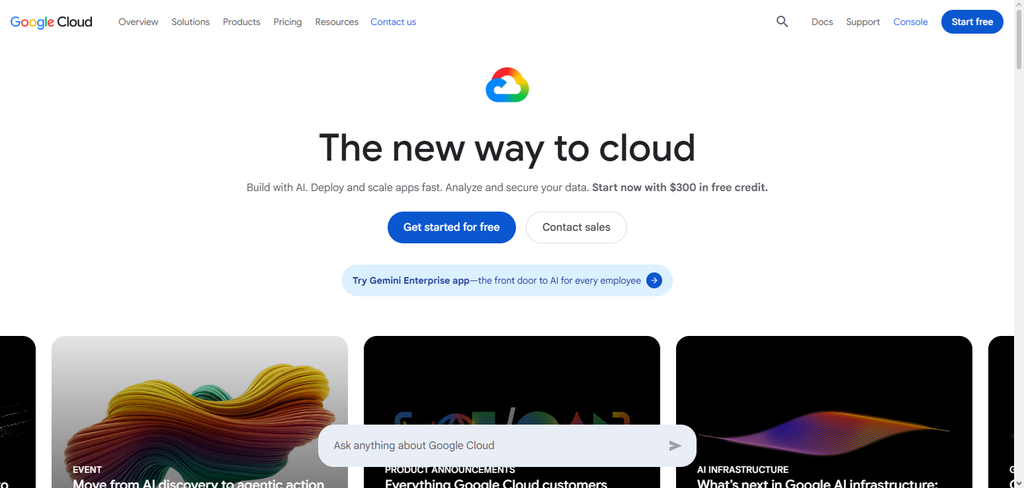Viewport: 1024px width, 488px height.
Task: Go to the Pricing menu item
Action: tap(287, 22)
